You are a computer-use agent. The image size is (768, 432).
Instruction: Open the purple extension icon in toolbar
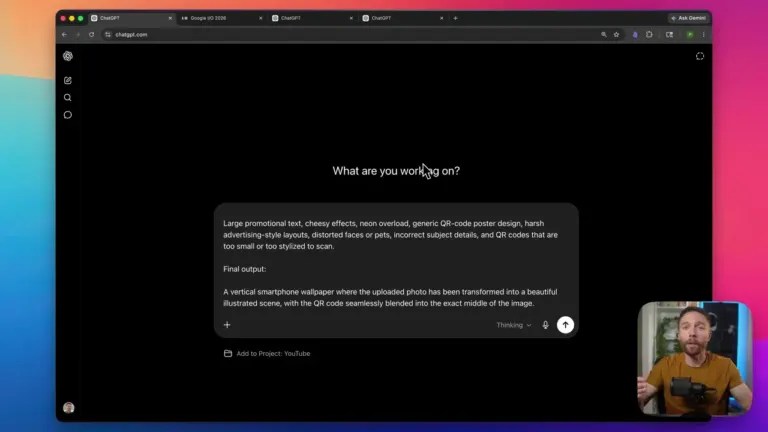pos(635,35)
